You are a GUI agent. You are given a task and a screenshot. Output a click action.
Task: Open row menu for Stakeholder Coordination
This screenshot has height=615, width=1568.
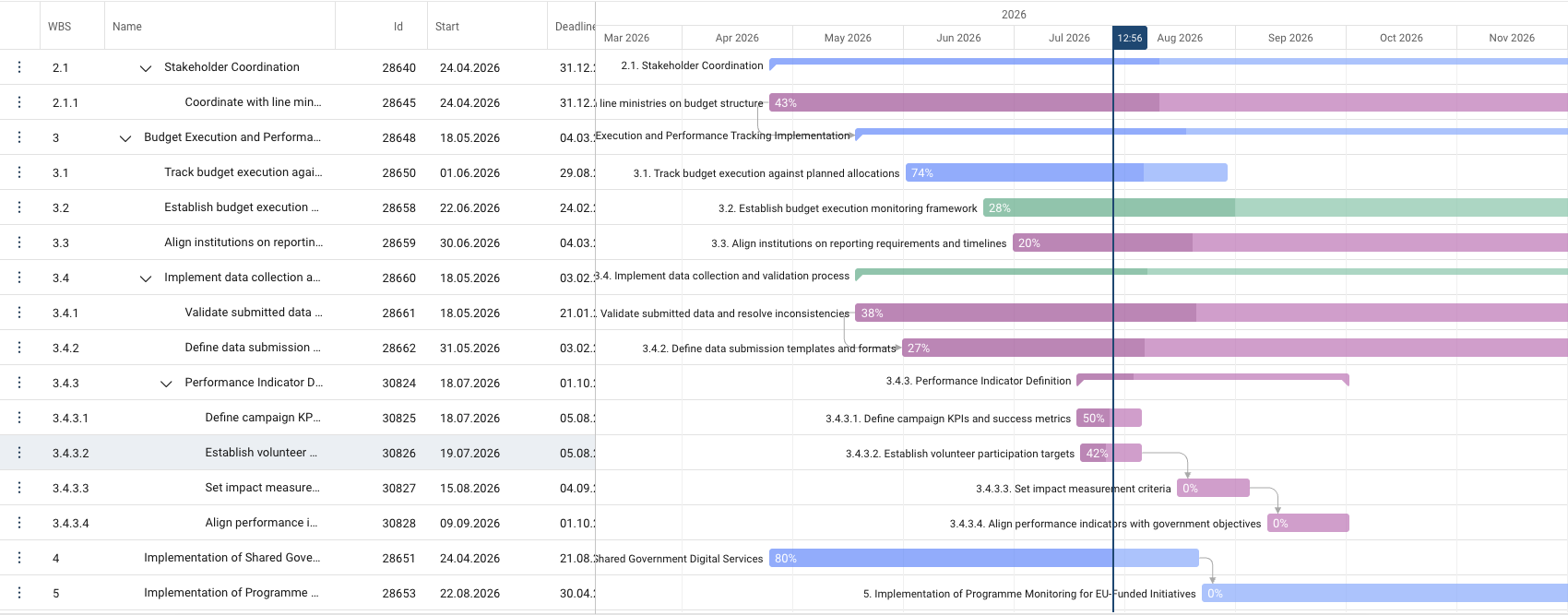19,67
